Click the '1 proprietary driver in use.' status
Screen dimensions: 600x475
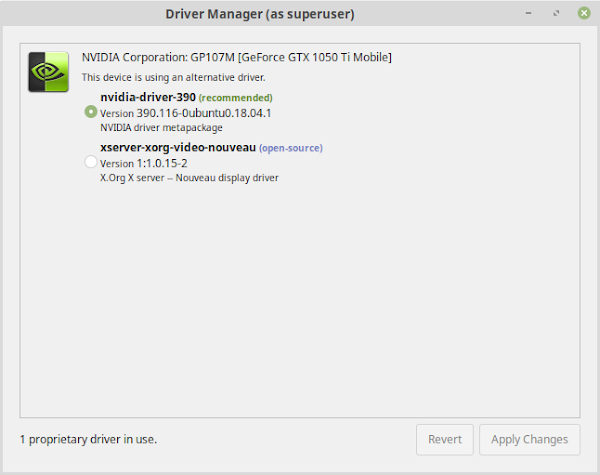pyautogui.click(x=88, y=439)
